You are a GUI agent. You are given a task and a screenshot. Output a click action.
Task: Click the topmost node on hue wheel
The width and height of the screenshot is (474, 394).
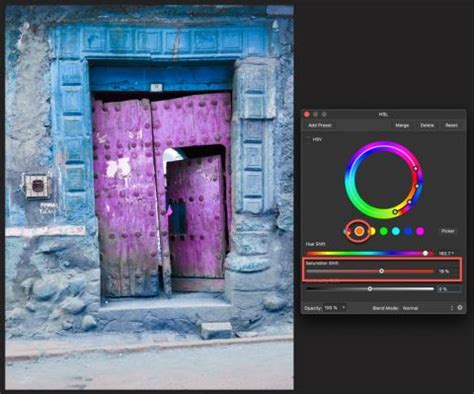tap(416, 169)
